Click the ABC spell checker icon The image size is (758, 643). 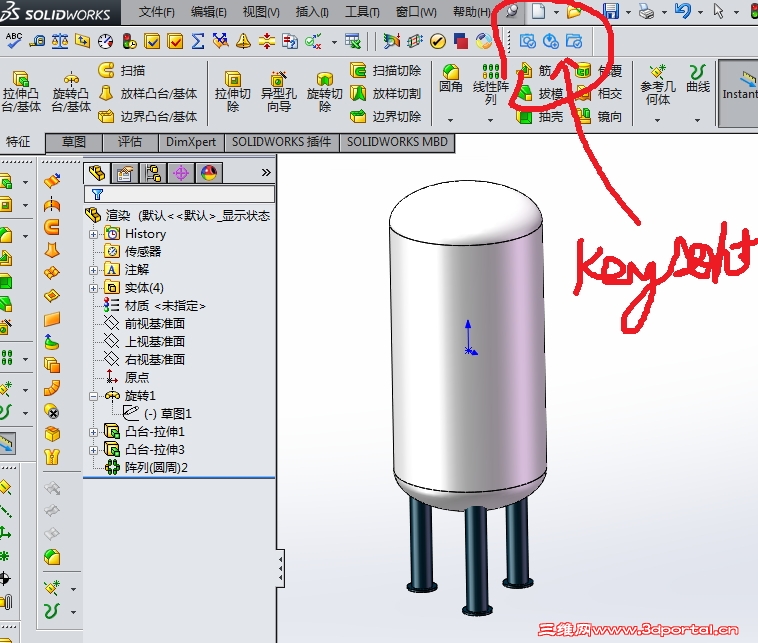[x=14, y=41]
